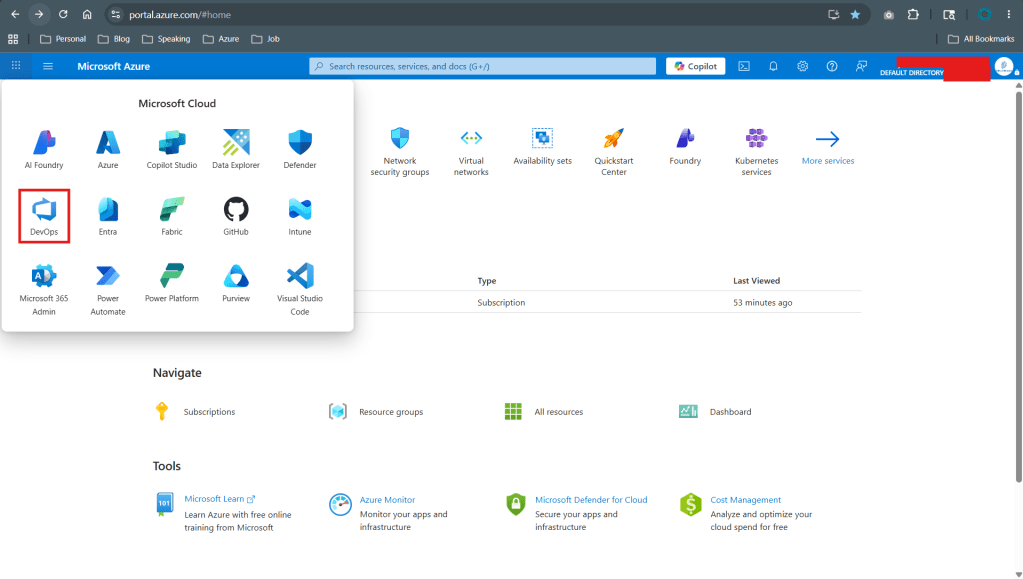Image resolution: width=1023 pixels, height=579 pixels.
Task: Open Microsoft 365 Admin app
Action: click(x=44, y=289)
